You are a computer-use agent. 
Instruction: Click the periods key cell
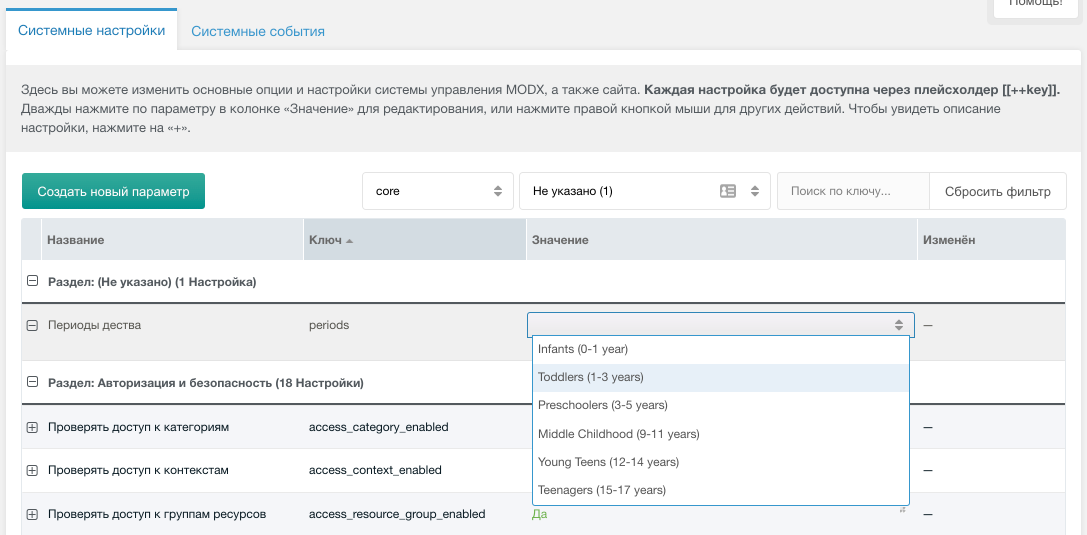(x=329, y=325)
